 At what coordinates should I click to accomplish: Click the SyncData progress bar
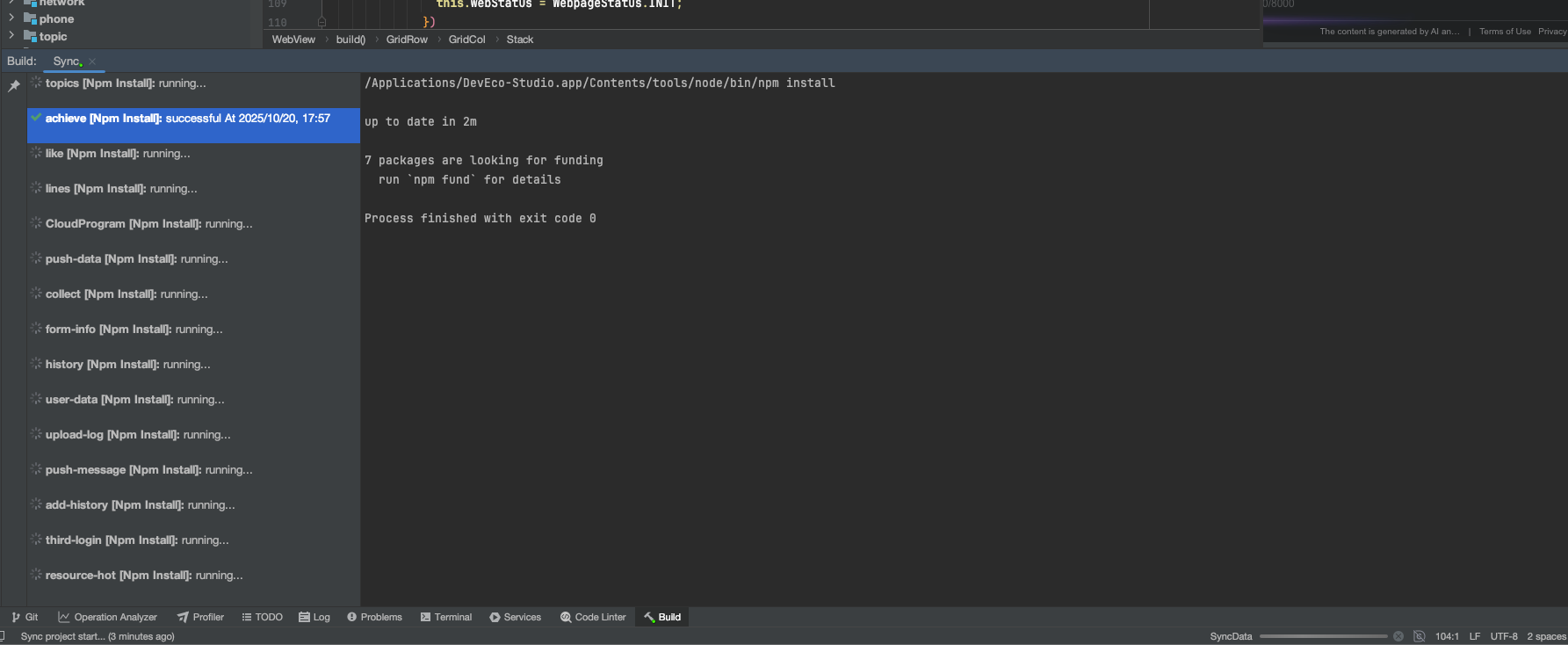point(1323,636)
